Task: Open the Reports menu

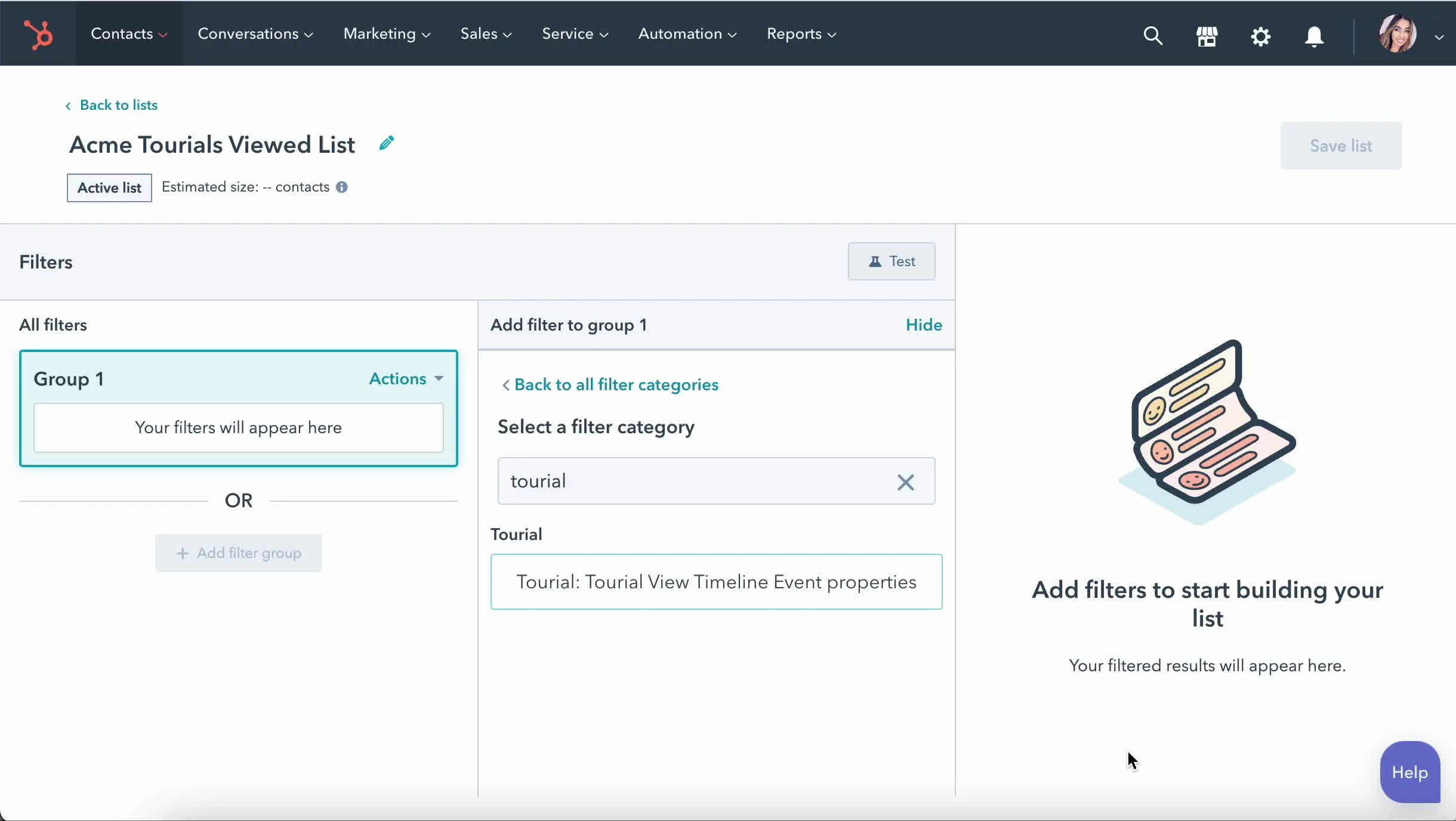Action: (x=801, y=34)
